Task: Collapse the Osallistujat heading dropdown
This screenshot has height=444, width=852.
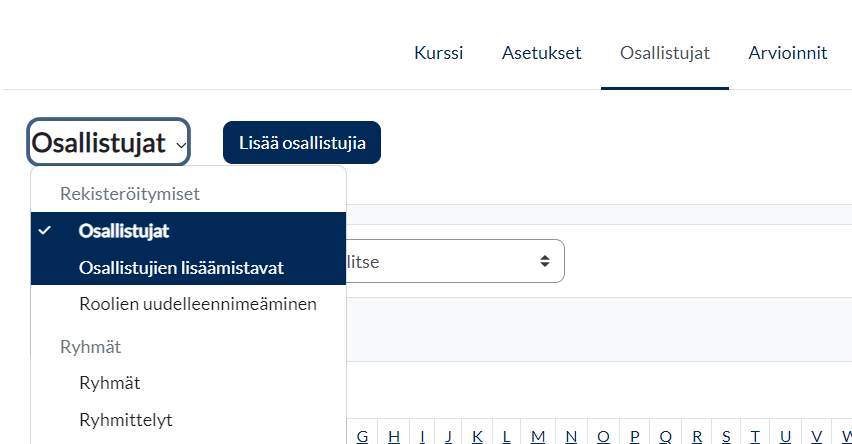Action: point(109,143)
